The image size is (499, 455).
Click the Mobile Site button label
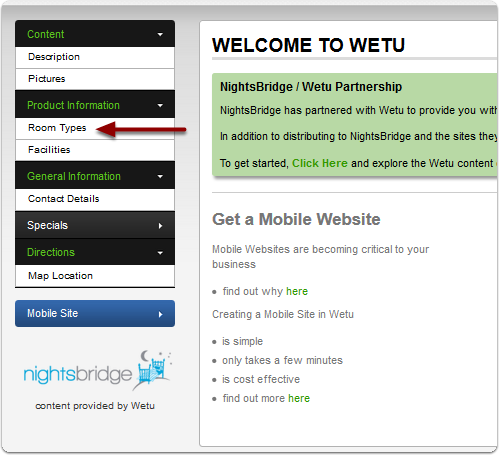[x=52, y=313]
